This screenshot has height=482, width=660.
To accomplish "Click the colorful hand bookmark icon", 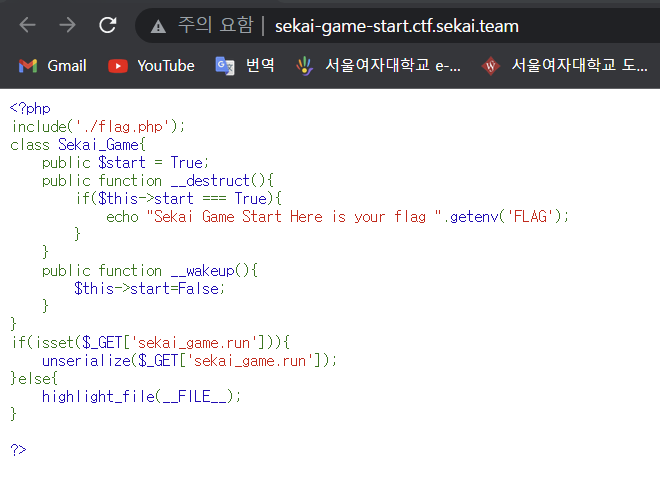I will (304, 66).
